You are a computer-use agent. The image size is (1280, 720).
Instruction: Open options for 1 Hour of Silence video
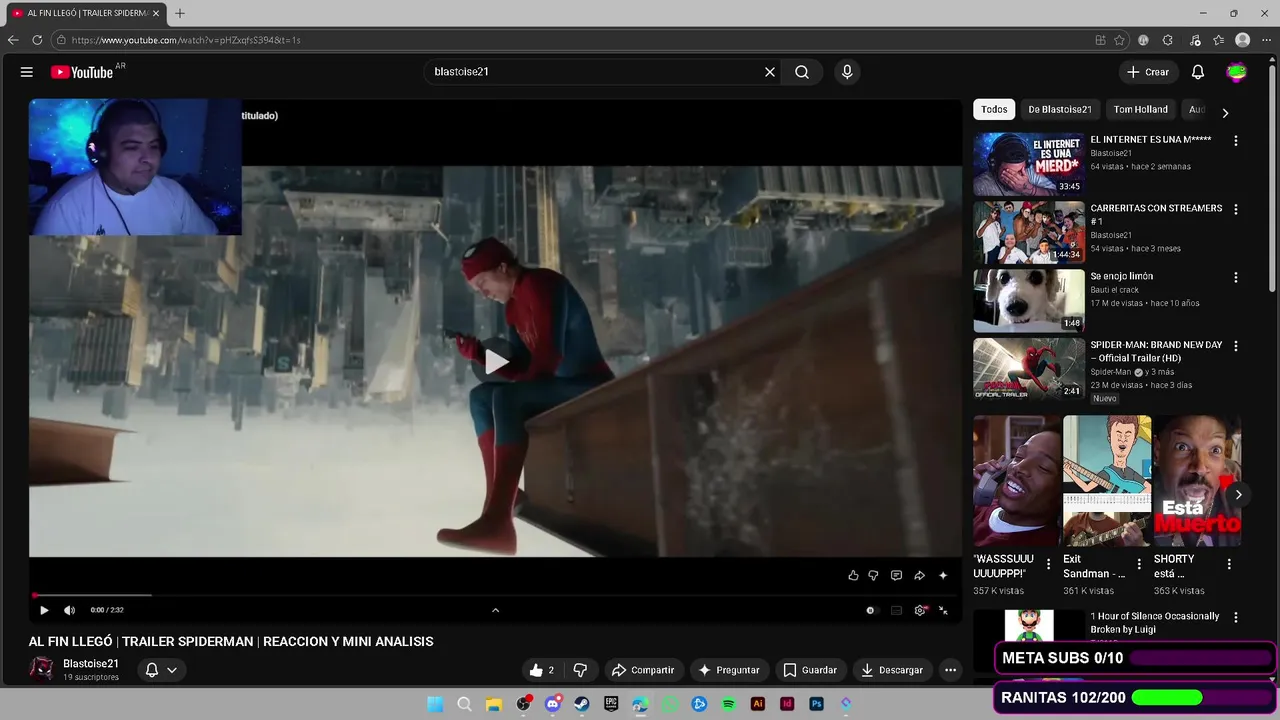click(1235, 618)
